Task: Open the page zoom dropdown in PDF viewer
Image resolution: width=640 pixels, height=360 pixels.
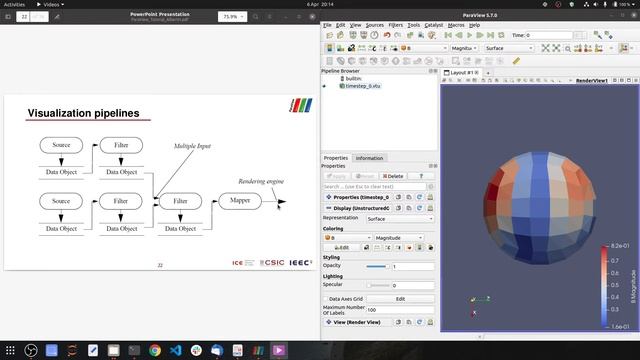Action: (x=232, y=17)
